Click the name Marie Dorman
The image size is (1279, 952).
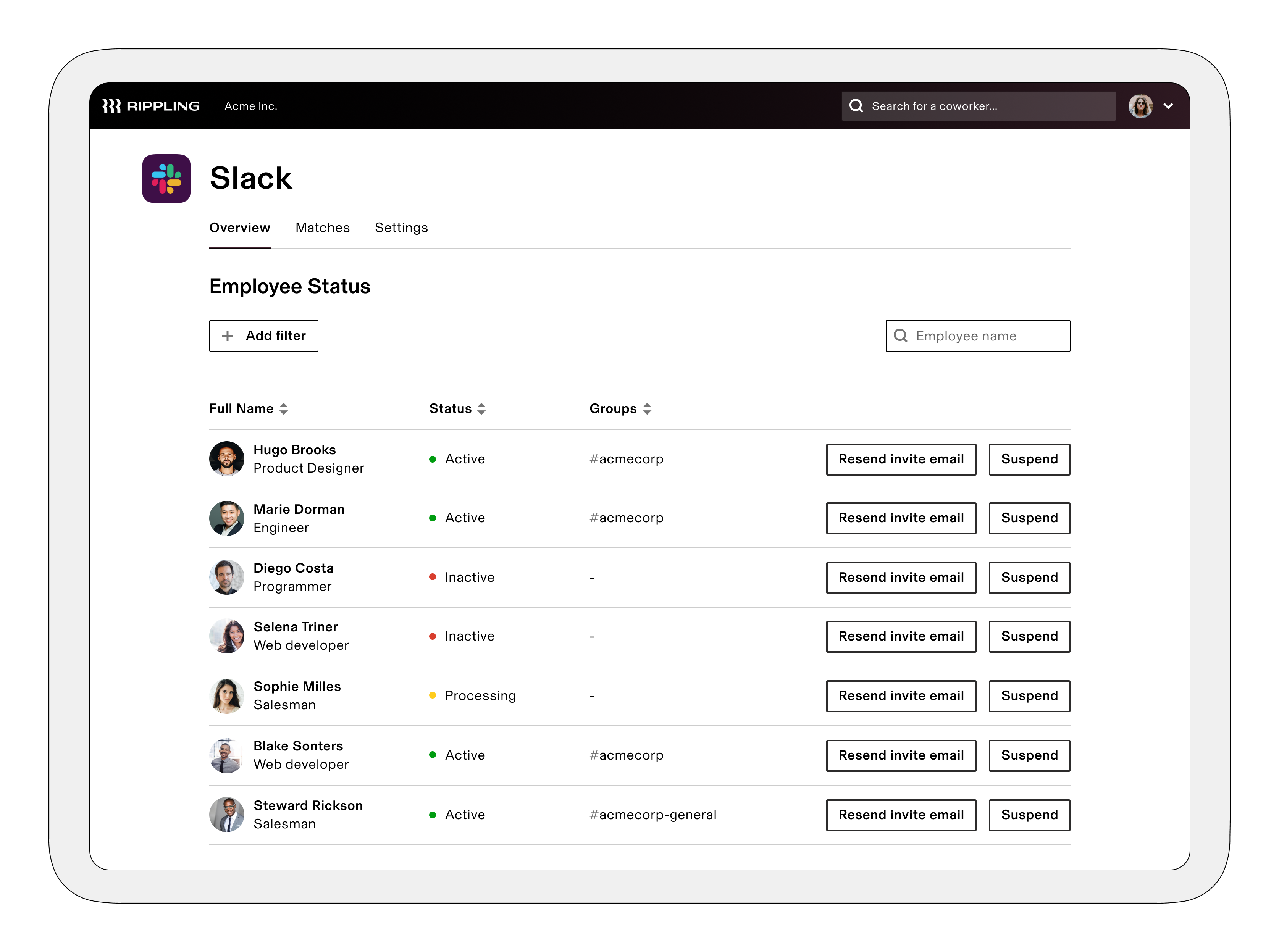[299, 510]
